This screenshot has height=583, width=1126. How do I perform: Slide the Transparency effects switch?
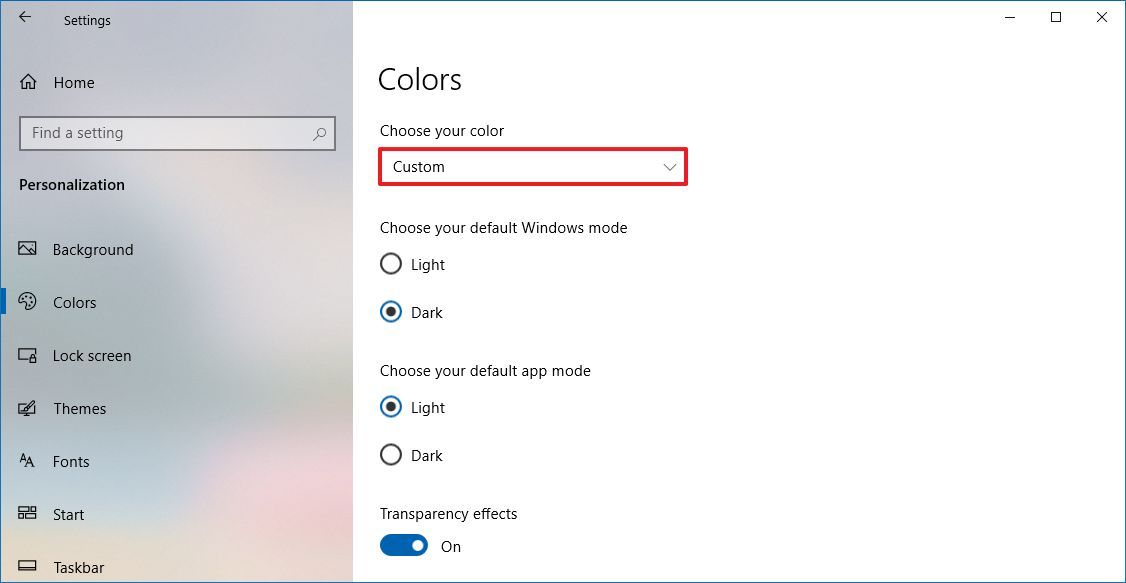click(x=403, y=545)
